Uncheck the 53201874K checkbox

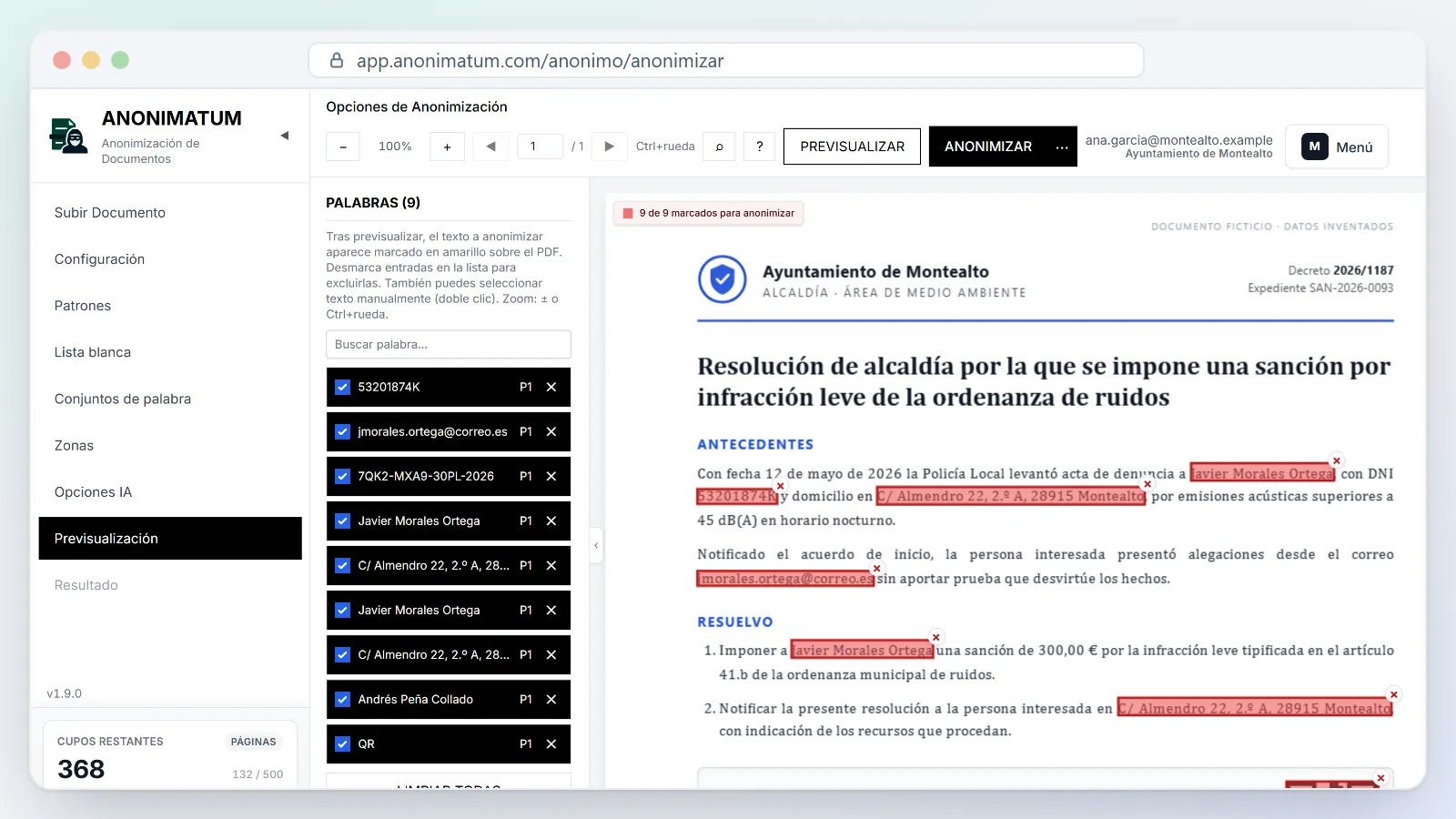pyautogui.click(x=342, y=387)
